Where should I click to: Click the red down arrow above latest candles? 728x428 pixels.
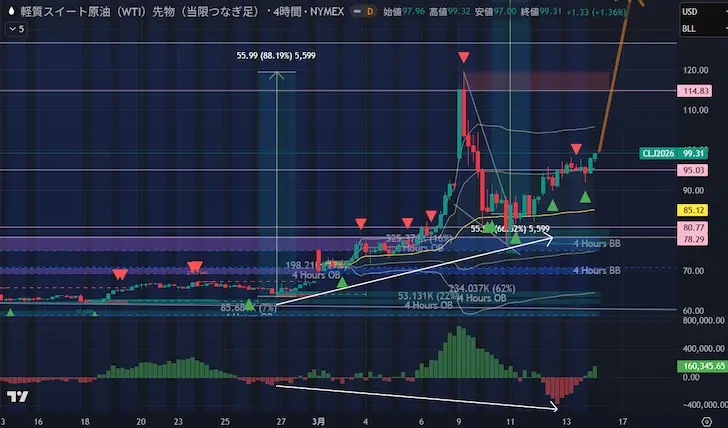[577, 150]
